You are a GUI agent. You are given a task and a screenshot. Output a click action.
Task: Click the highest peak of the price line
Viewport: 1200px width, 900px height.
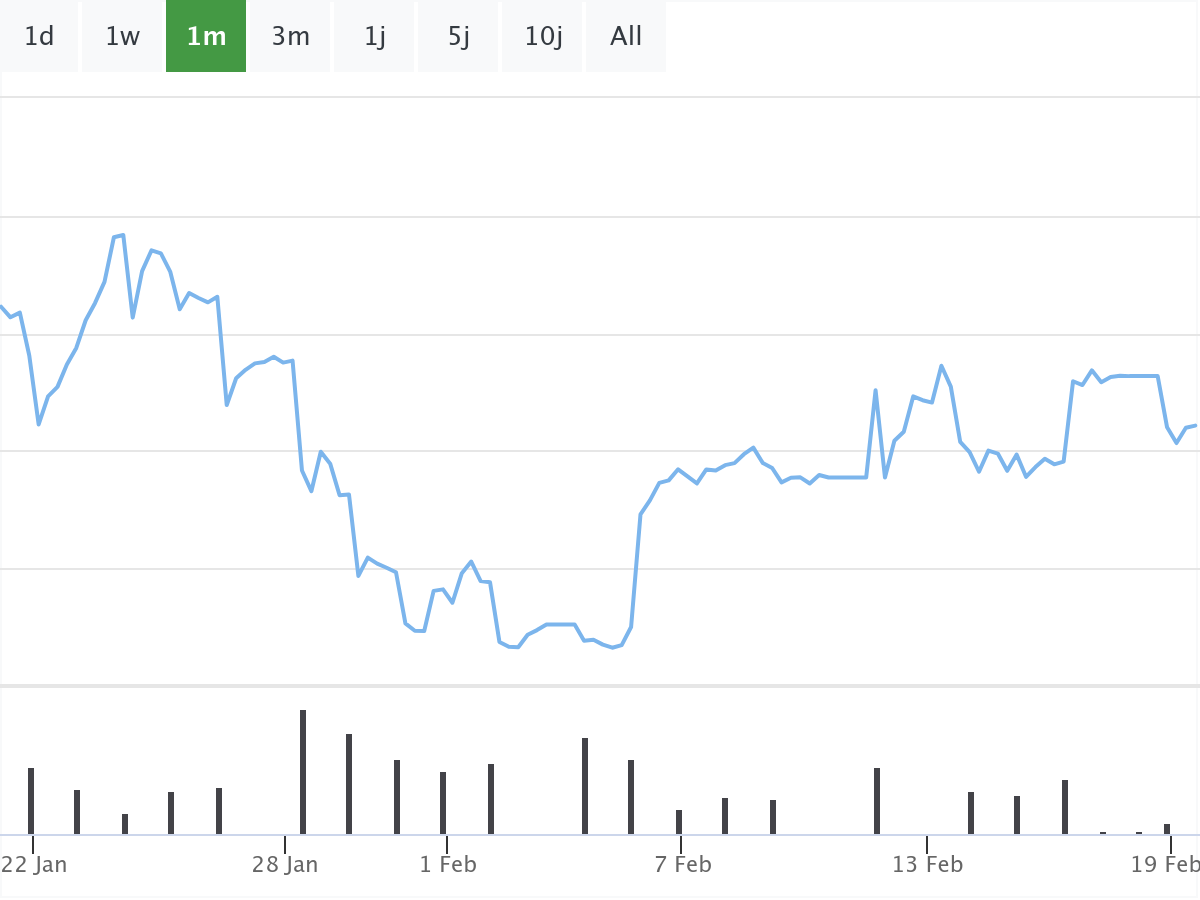point(122,235)
